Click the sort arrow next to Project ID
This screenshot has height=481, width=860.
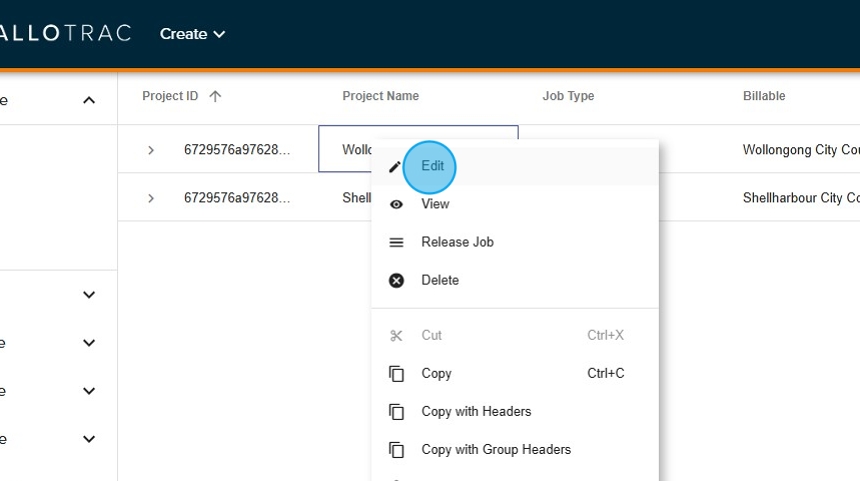[215, 96]
